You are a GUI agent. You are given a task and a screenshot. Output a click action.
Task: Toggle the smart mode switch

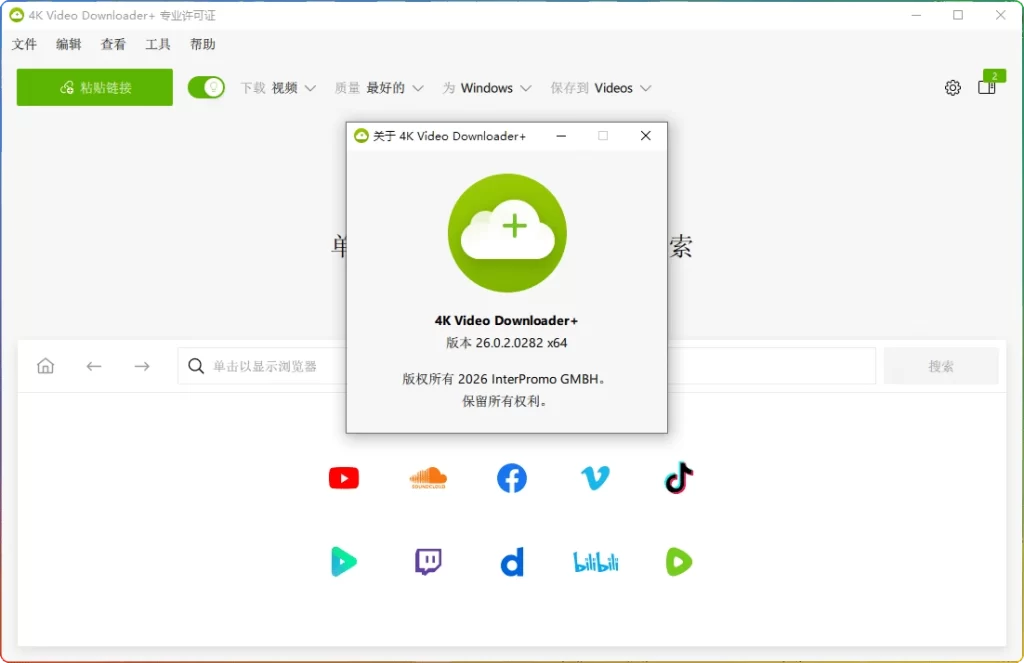[x=206, y=87]
